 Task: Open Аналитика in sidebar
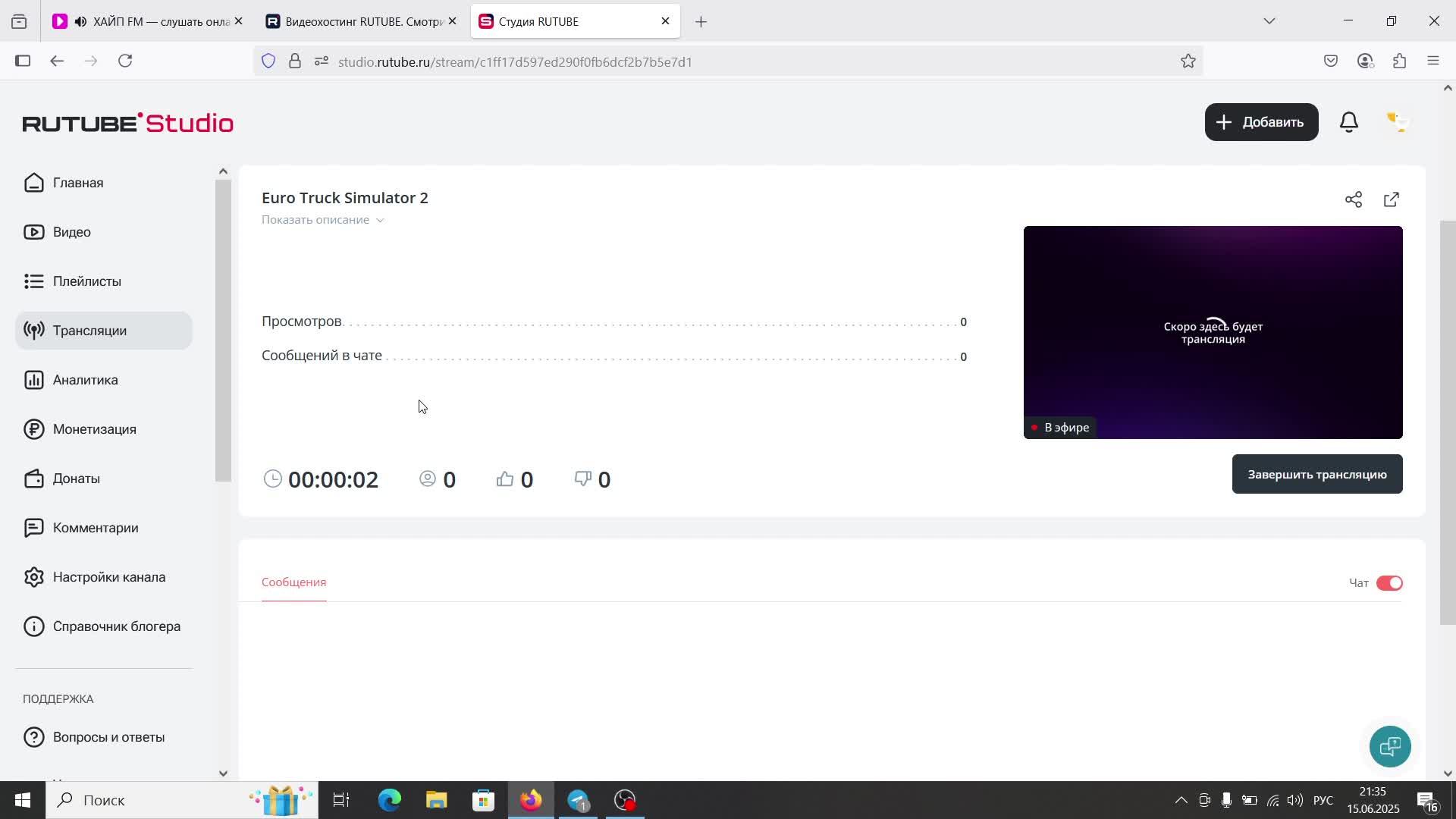85,380
